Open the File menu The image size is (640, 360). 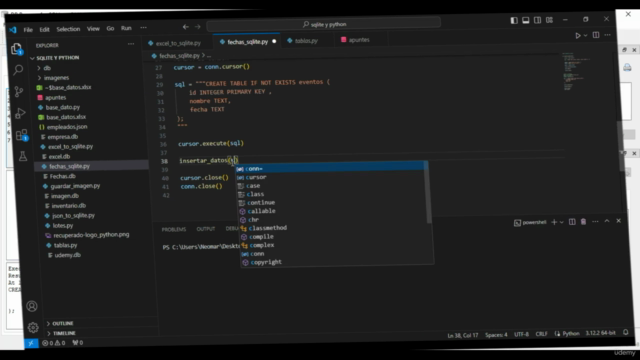[28, 30]
